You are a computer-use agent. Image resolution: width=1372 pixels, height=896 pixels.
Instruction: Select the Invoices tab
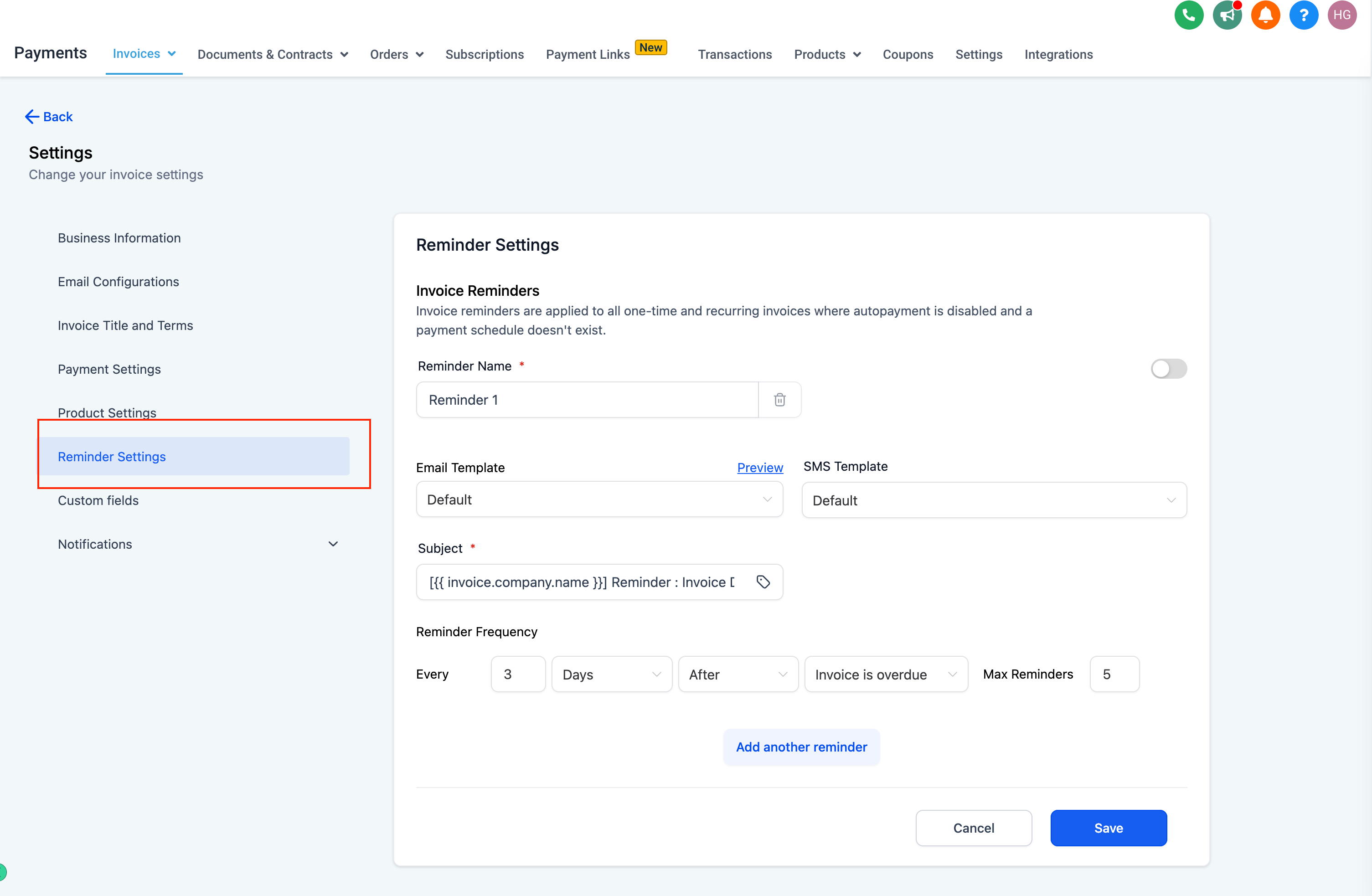coord(143,54)
